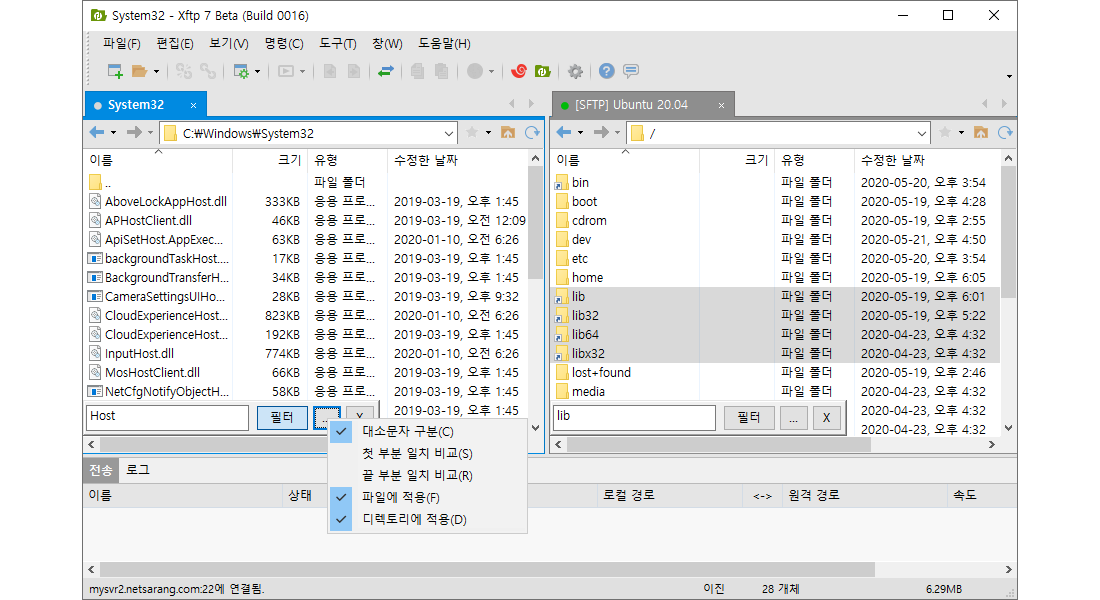Click the local pane favorites star icon
This screenshot has height=600, width=1100.
472,133
